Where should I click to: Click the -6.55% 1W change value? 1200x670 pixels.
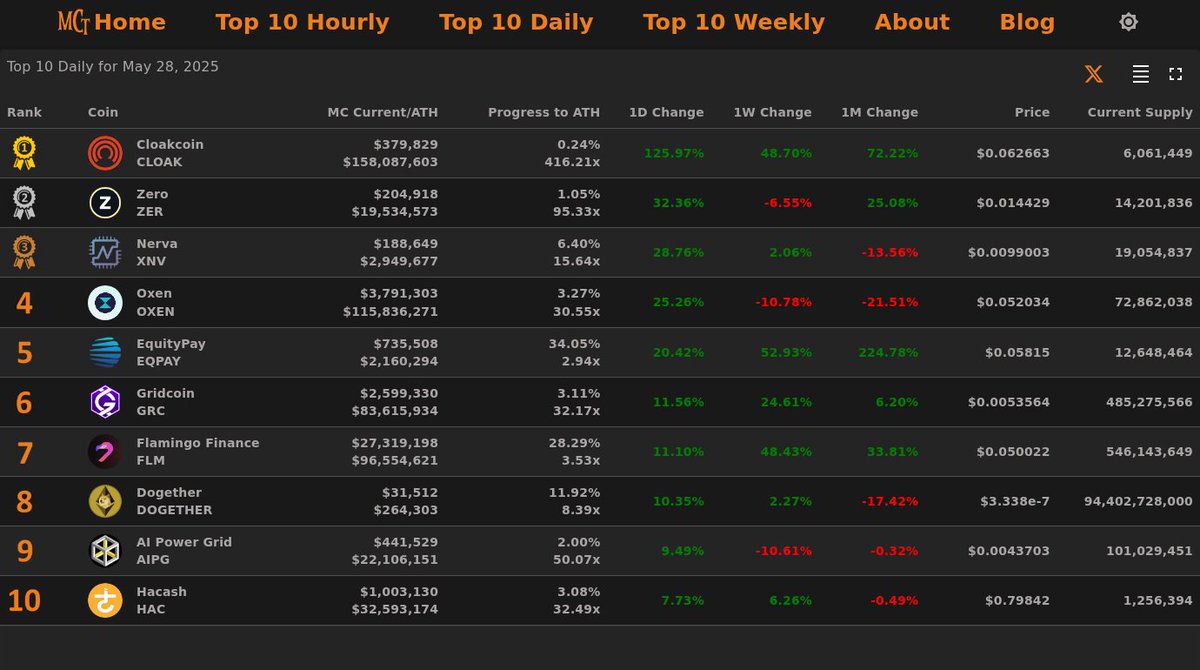pyautogui.click(x=788, y=203)
